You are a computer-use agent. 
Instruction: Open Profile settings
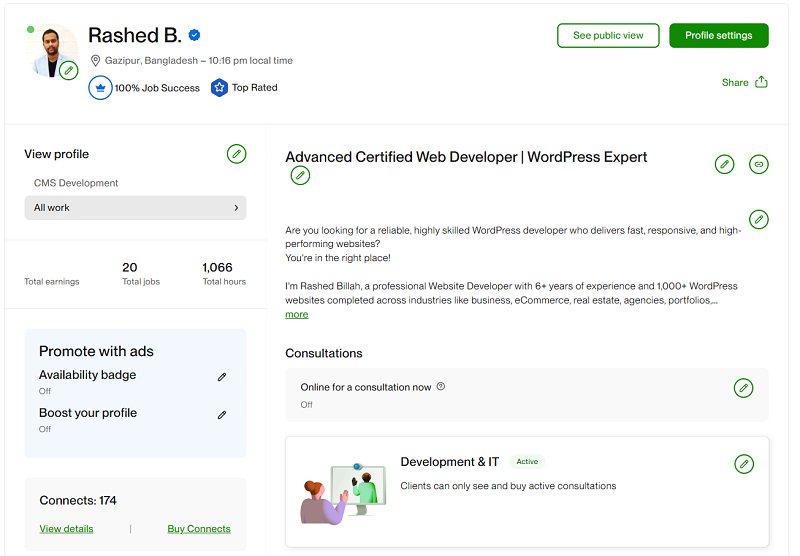tap(719, 36)
